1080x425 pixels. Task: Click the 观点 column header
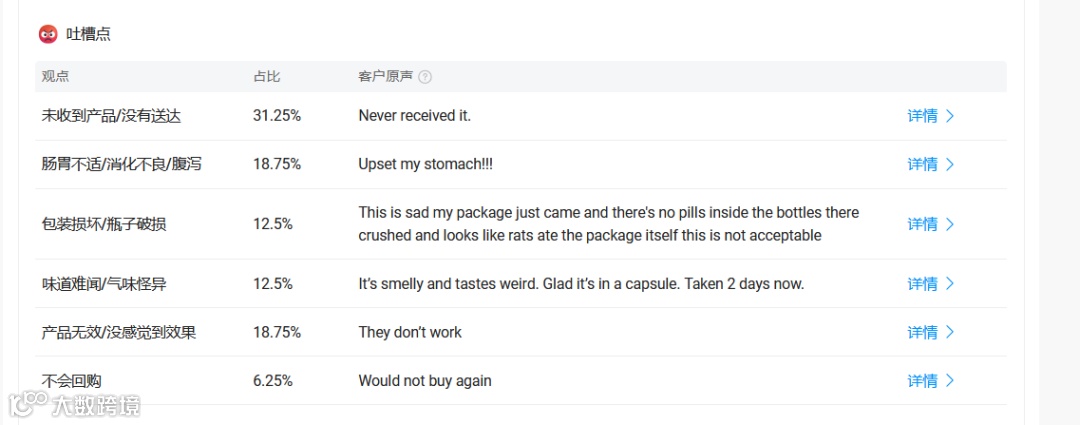[55, 77]
